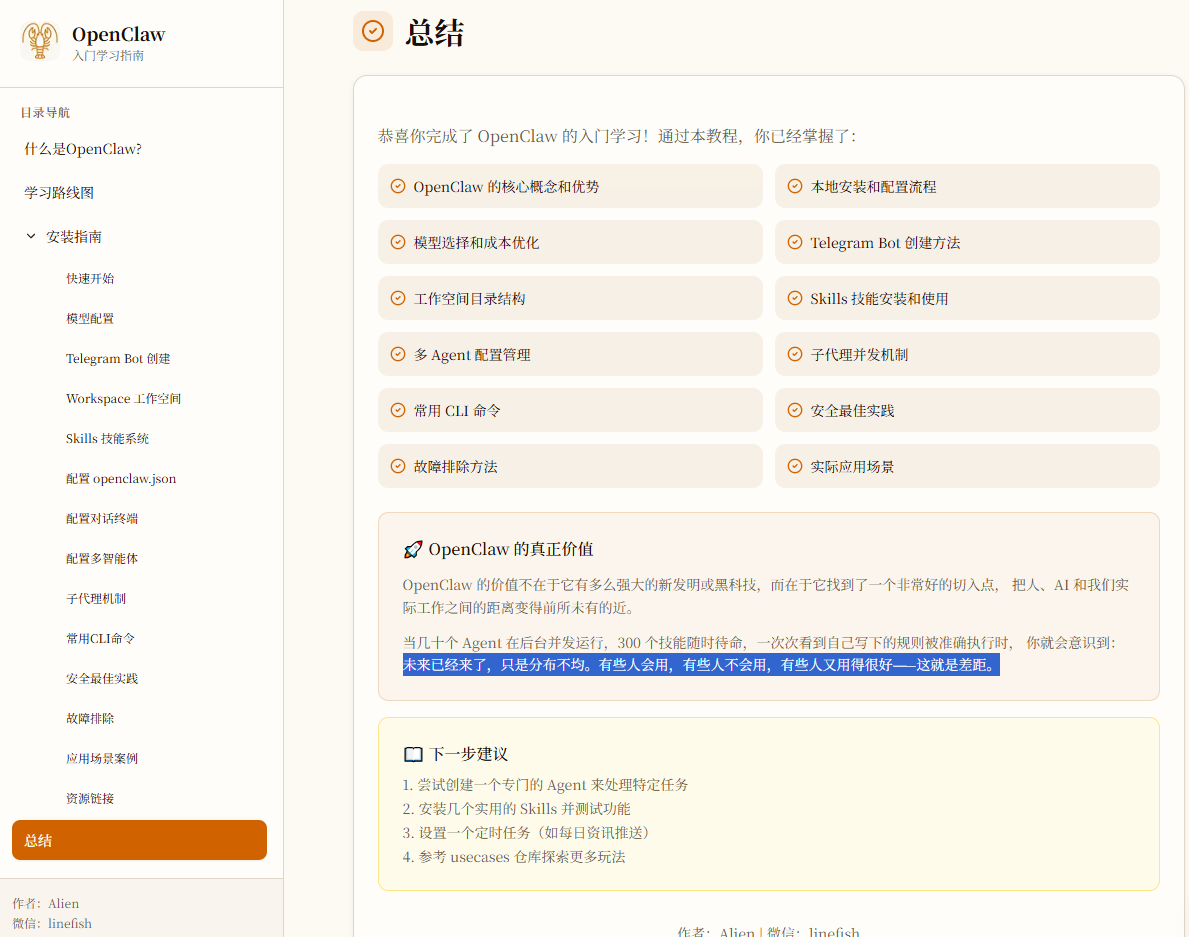The image size is (1189, 937).
Task: Click check icon for 实际应用场景
Action: pyautogui.click(x=795, y=466)
